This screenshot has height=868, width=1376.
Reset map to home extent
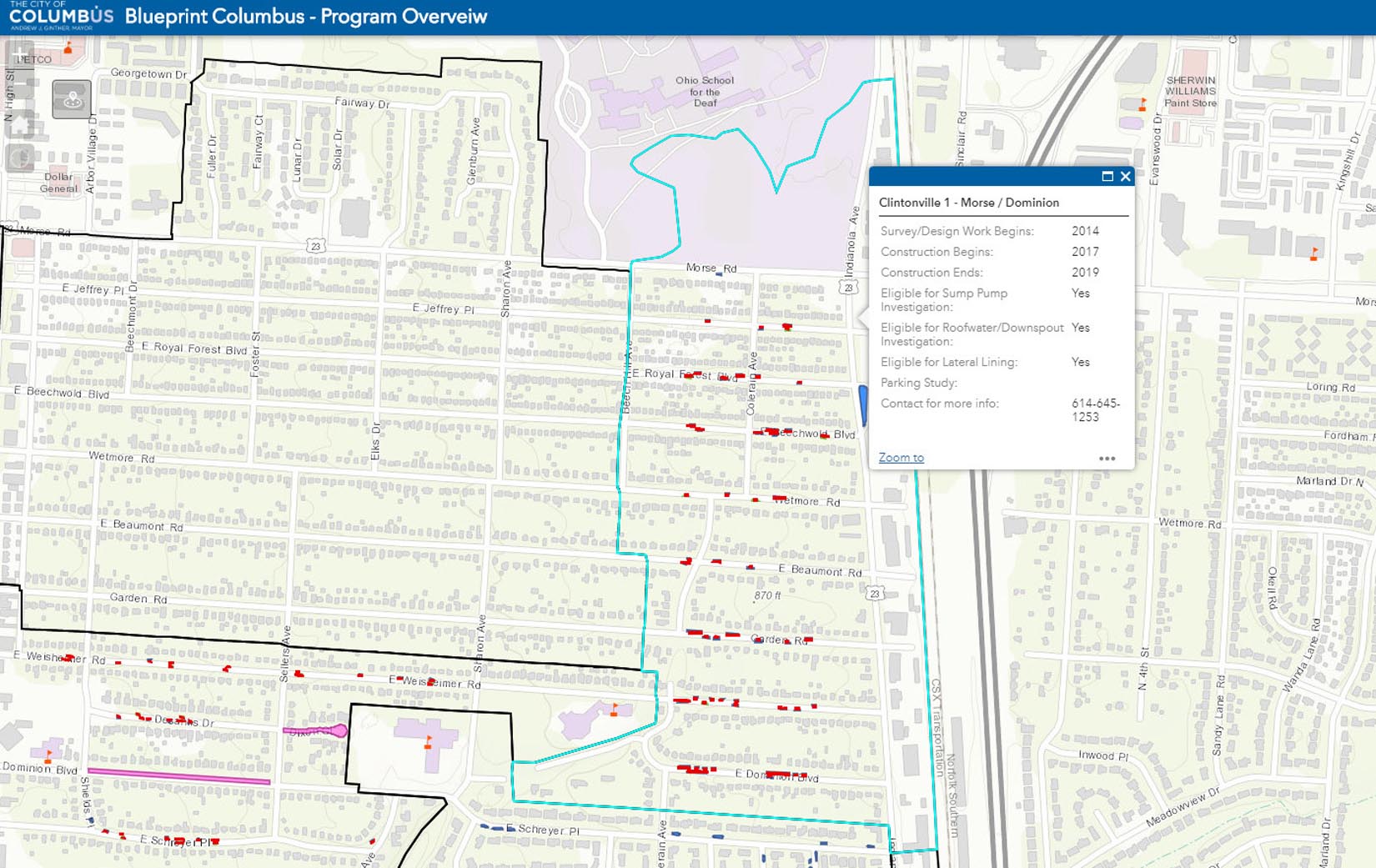tap(20, 125)
